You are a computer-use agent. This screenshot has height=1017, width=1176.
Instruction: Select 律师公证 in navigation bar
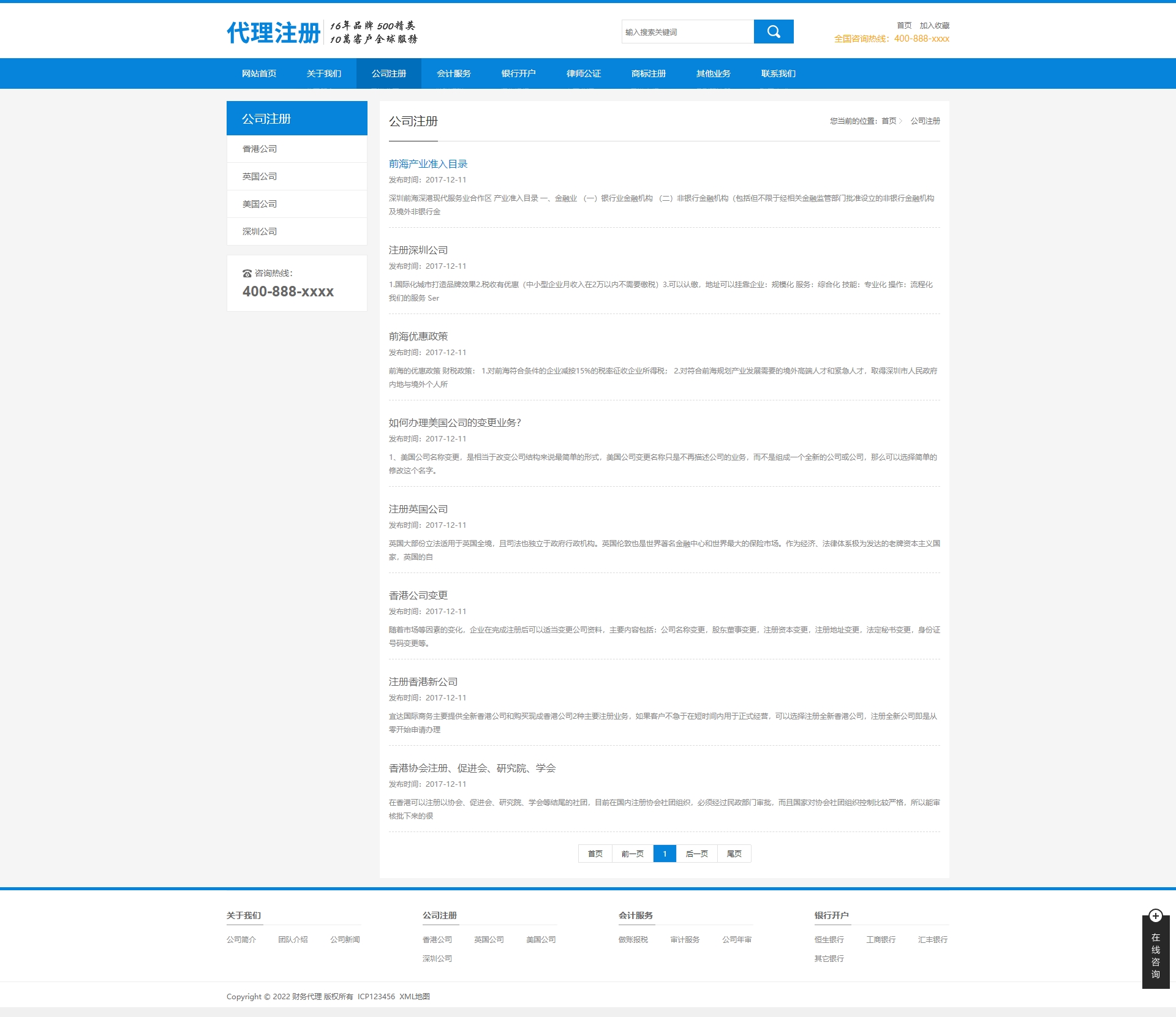coord(584,73)
